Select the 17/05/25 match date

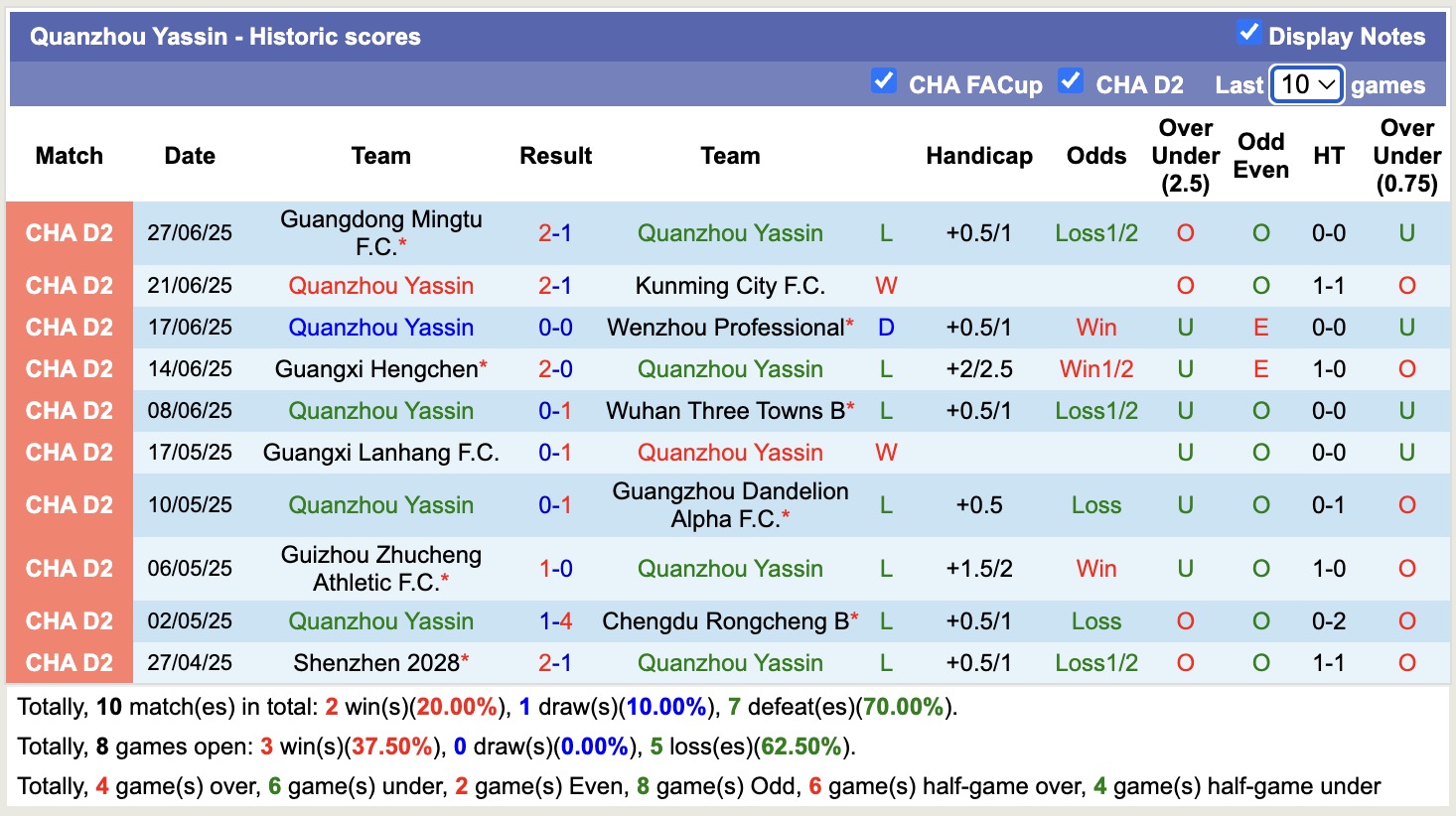pos(189,452)
